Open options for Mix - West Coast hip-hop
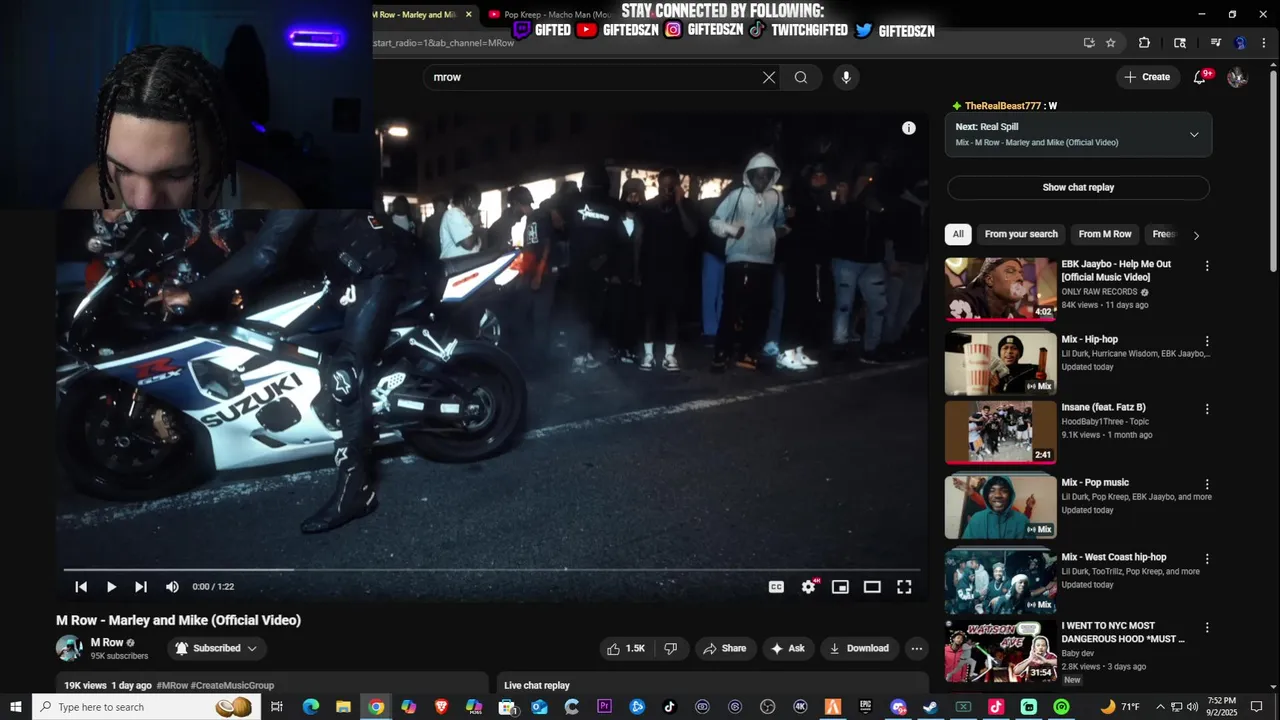 click(1207, 559)
